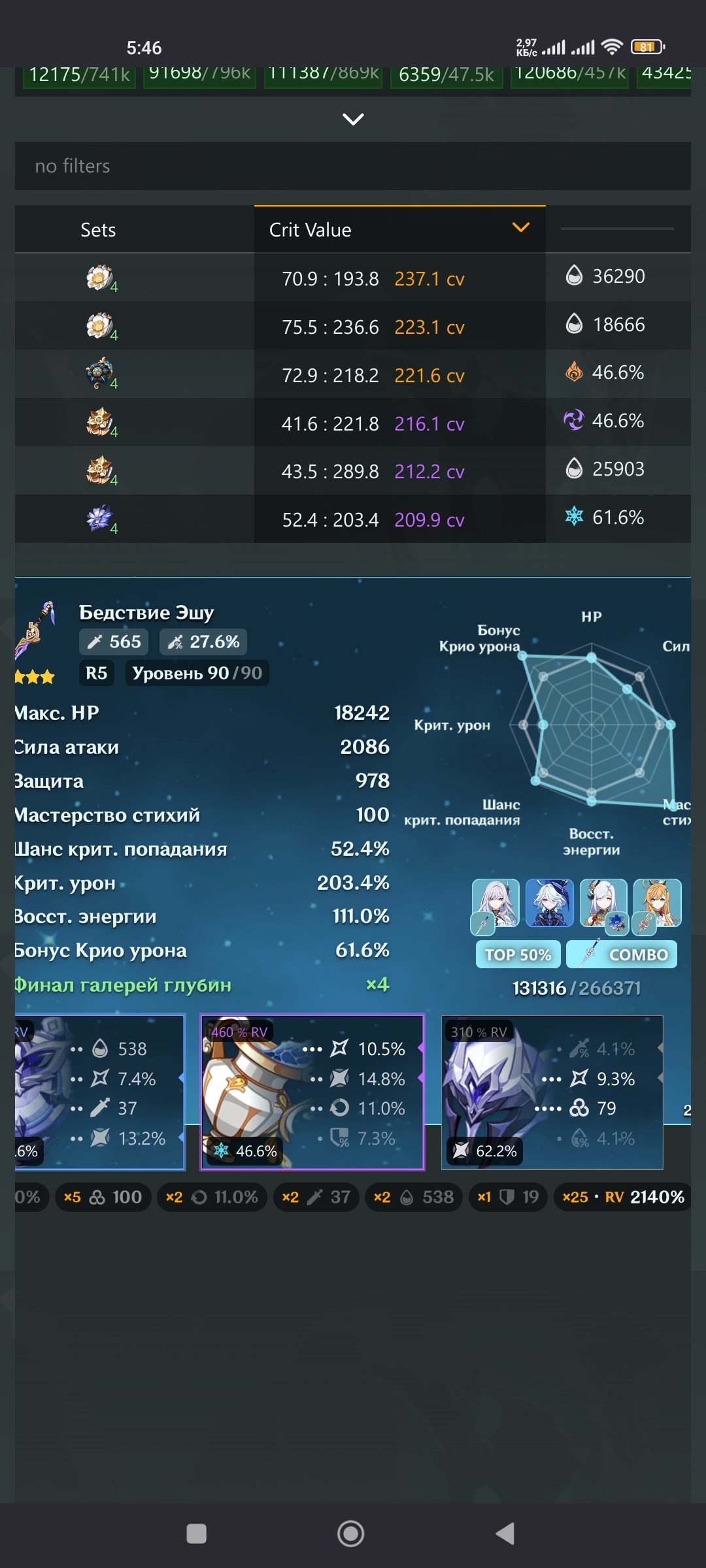Viewport: 706px width, 1568px height.
Task: Expand the collapsed section chevron above filters
Action: (x=353, y=119)
